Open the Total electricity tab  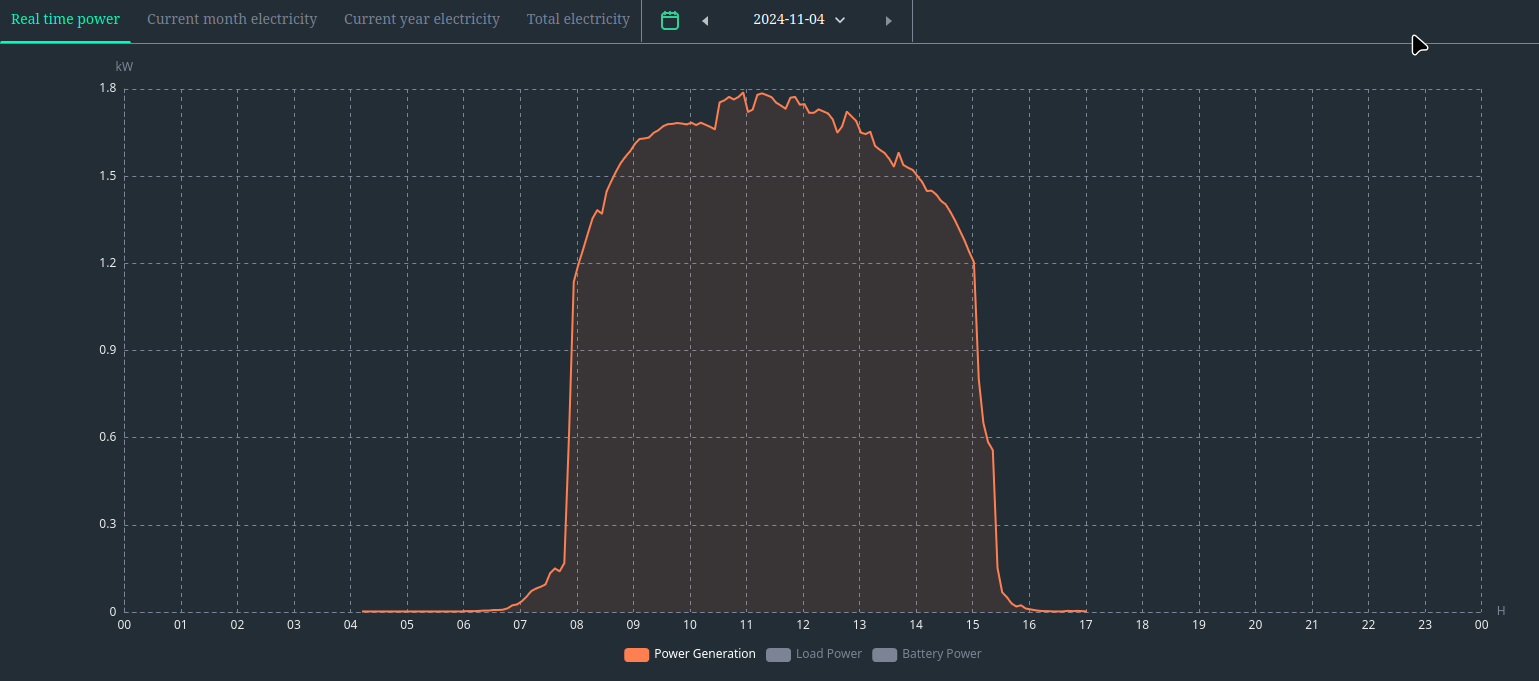coord(578,19)
